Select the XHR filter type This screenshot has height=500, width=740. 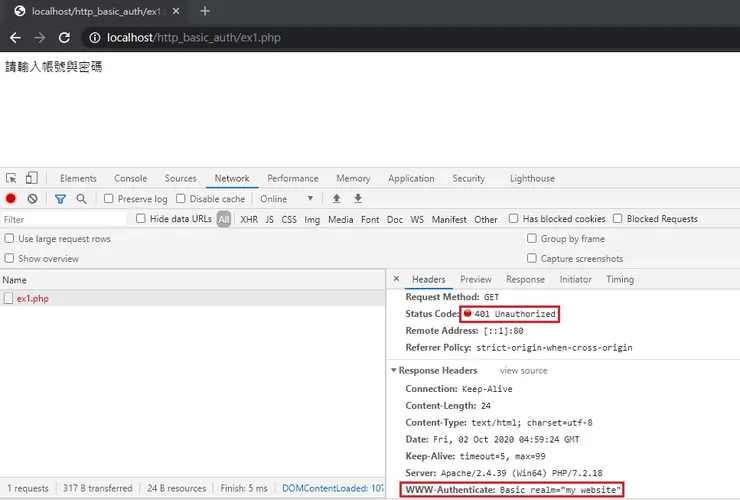(x=249, y=219)
